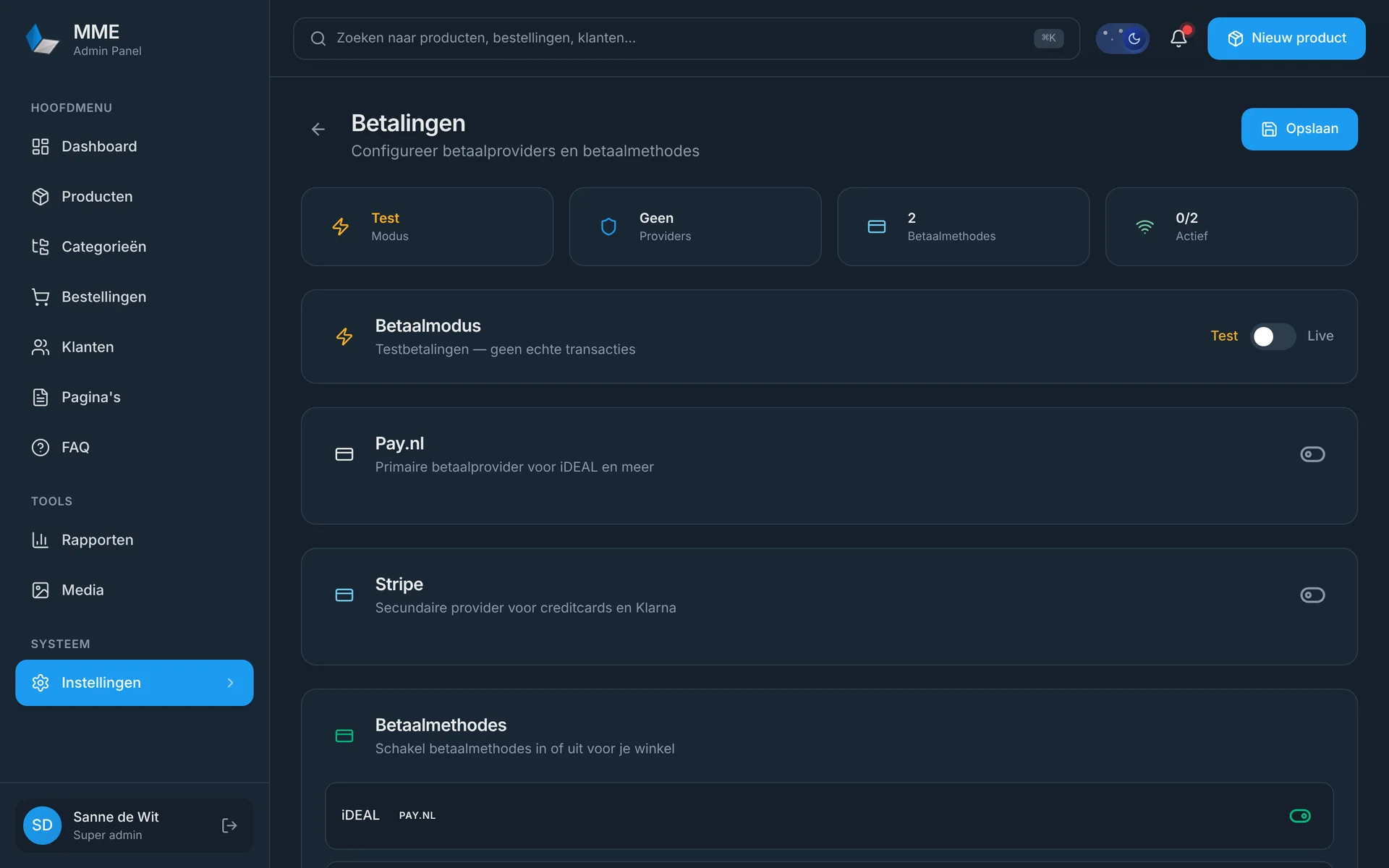Open Rapporten under Tools
Image resolution: width=1389 pixels, height=868 pixels.
pyautogui.click(x=135, y=540)
